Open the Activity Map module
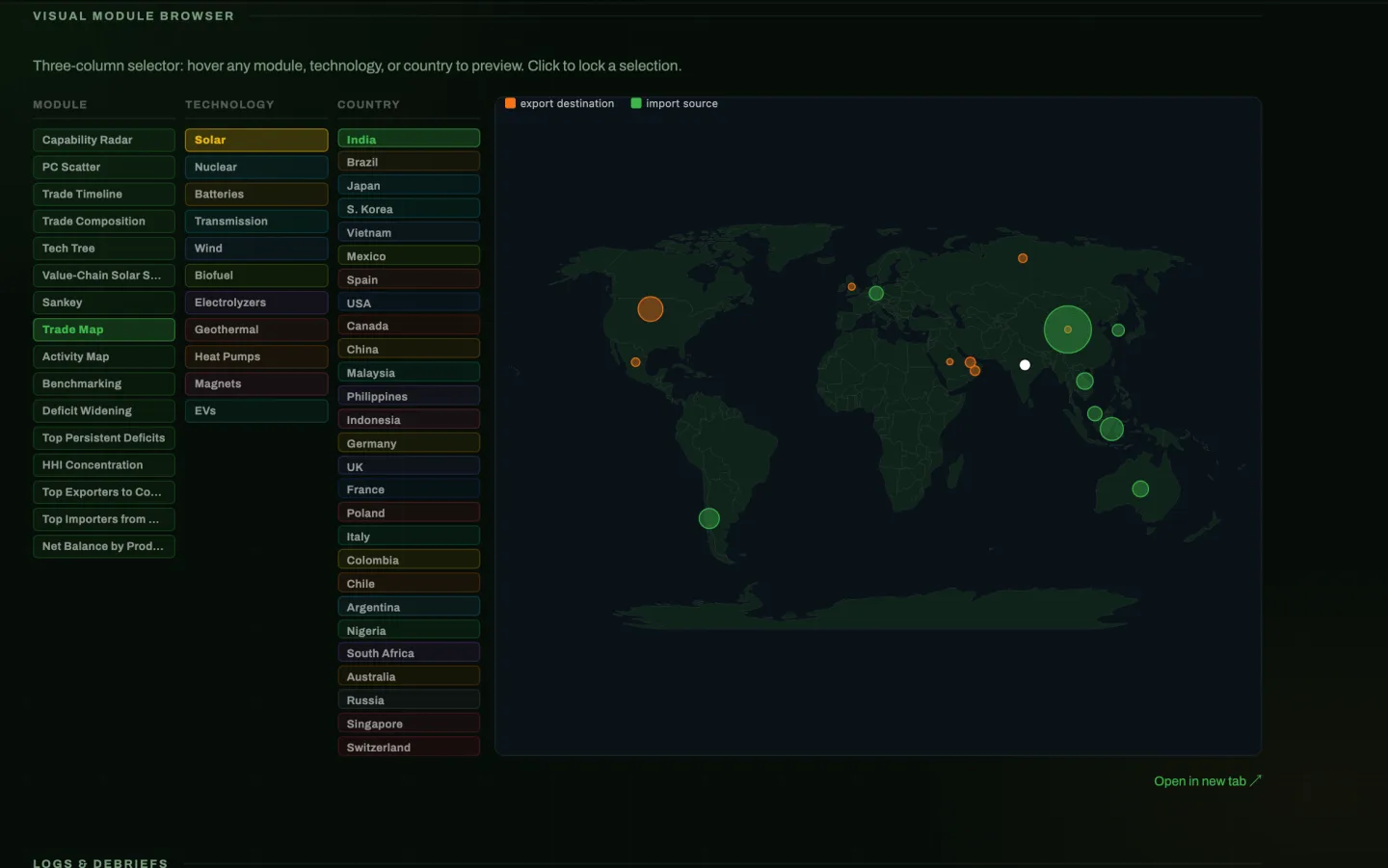 (104, 356)
